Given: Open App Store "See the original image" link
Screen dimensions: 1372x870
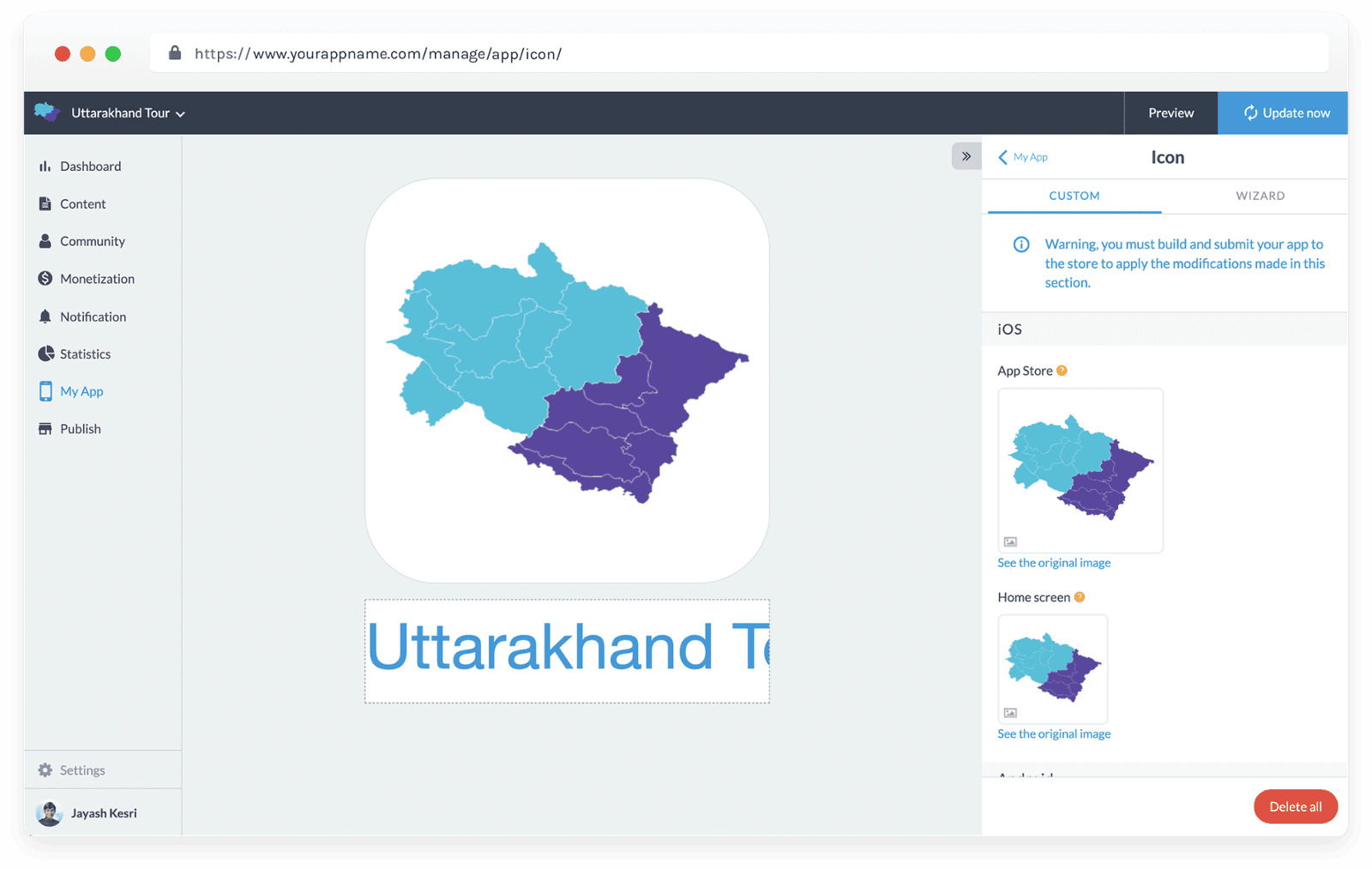Looking at the screenshot, I should 1054,563.
